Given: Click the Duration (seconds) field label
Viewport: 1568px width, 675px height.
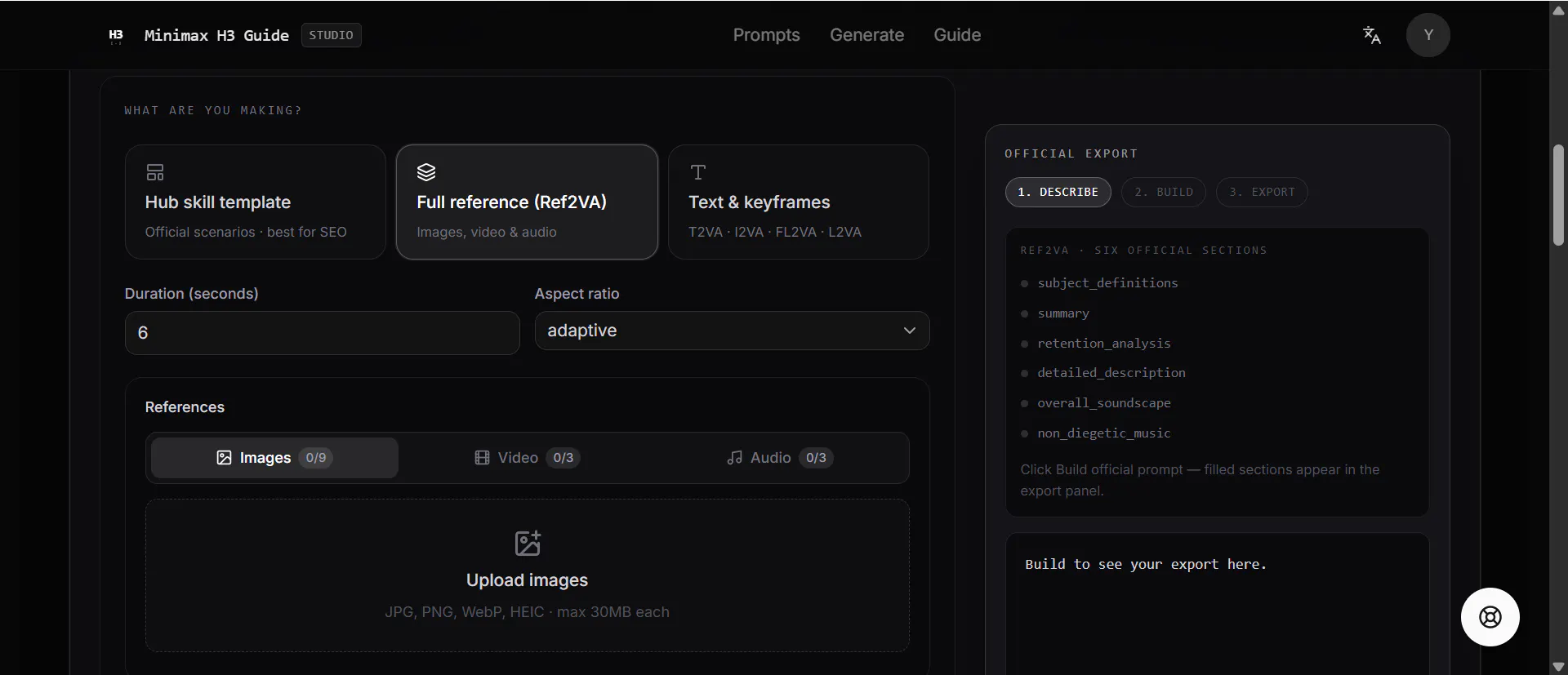Looking at the screenshot, I should click(x=191, y=294).
